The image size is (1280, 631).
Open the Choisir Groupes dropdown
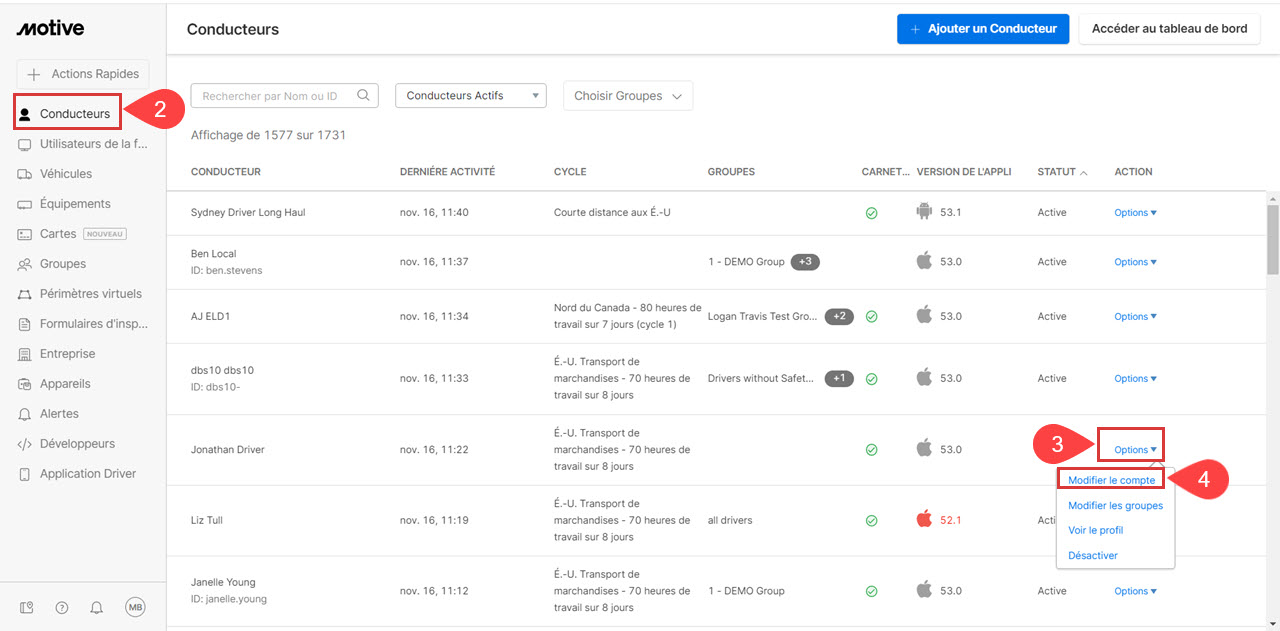(x=628, y=96)
